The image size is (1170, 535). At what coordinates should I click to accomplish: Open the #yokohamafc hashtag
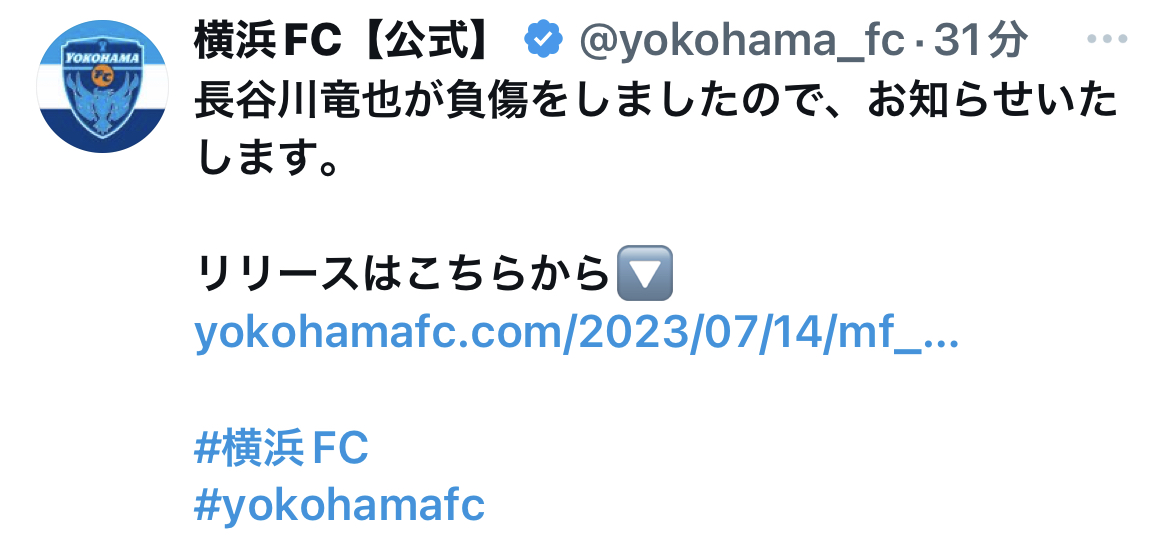(x=340, y=506)
